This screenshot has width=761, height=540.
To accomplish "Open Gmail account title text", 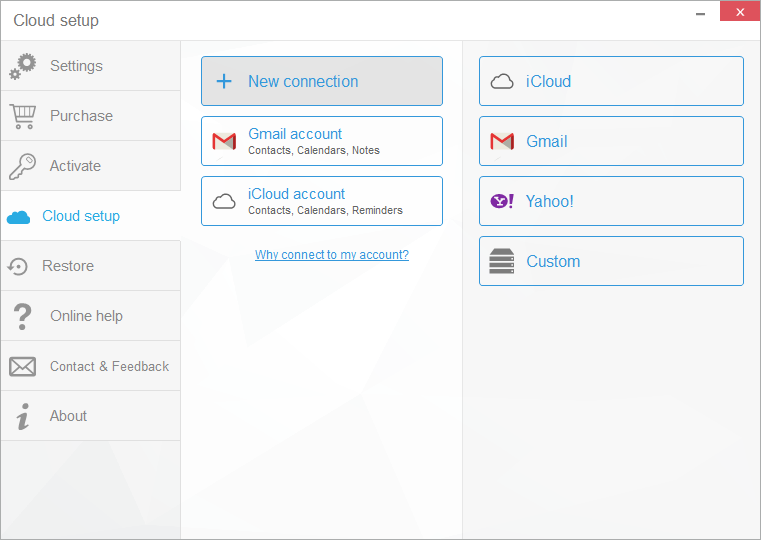I will (295, 134).
